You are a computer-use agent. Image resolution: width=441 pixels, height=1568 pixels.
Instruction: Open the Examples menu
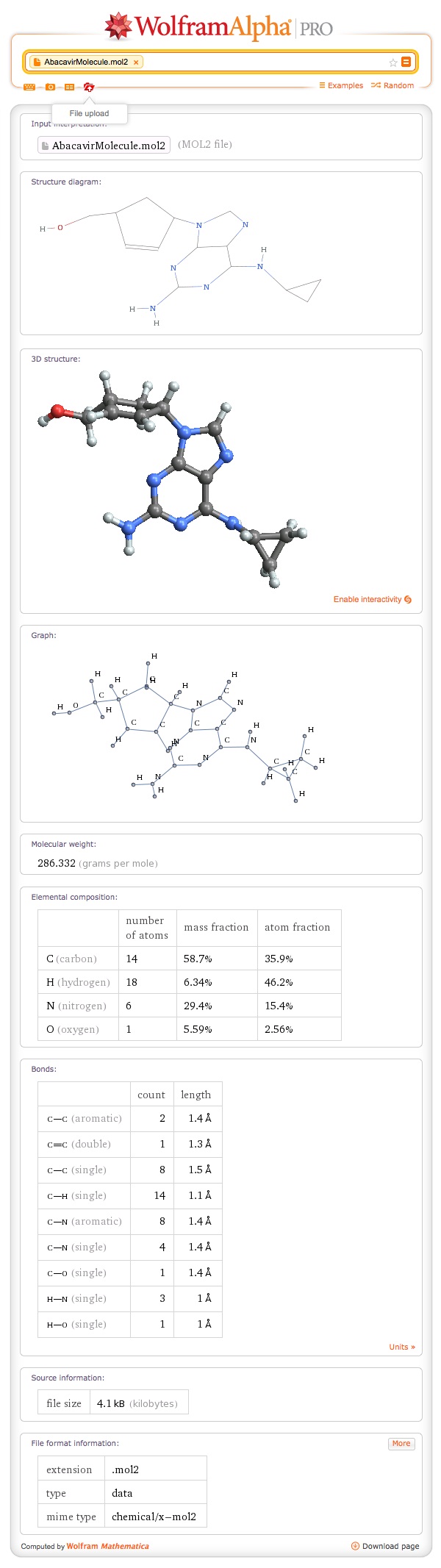341,85
